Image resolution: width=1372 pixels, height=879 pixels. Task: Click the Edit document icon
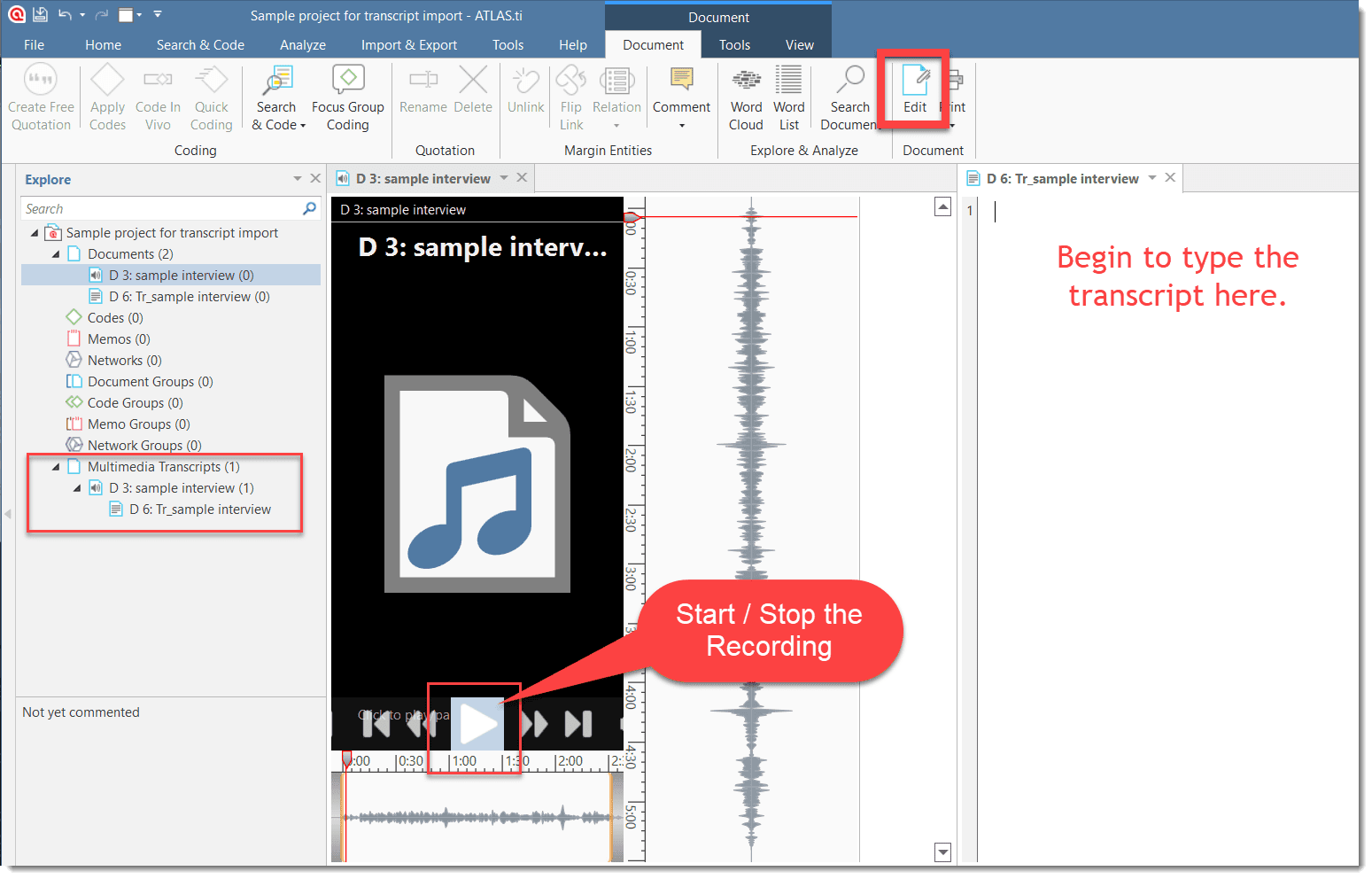(x=914, y=82)
